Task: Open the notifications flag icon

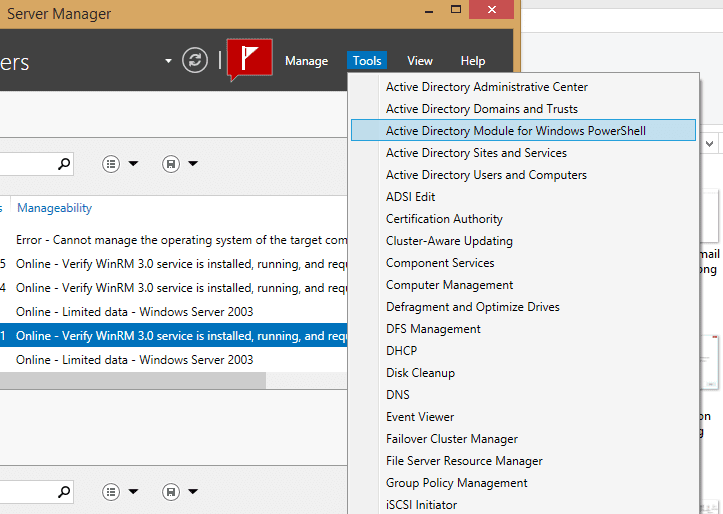Action: (x=249, y=59)
